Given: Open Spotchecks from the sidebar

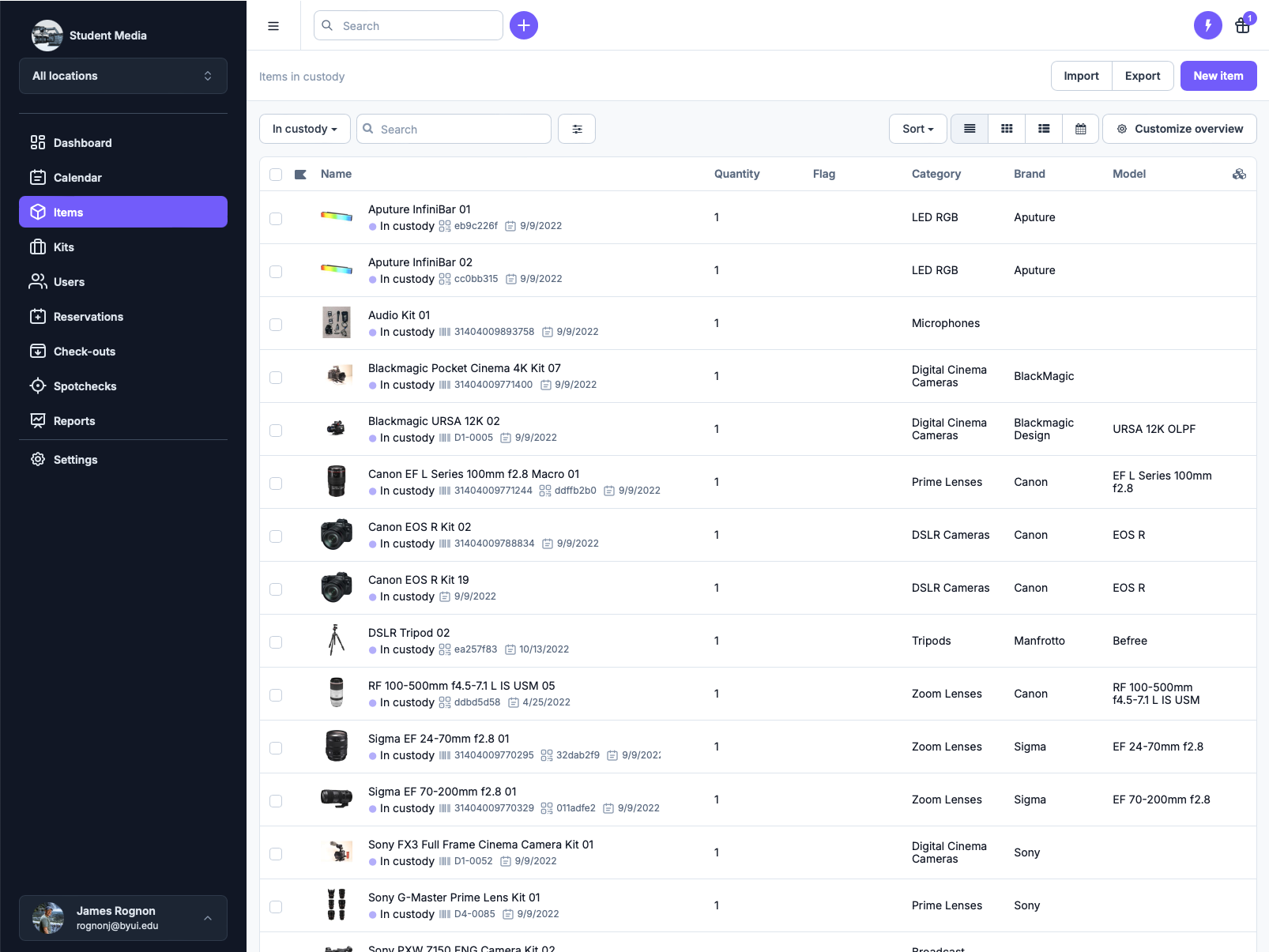Looking at the screenshot, I should click(x=85, y=386).
